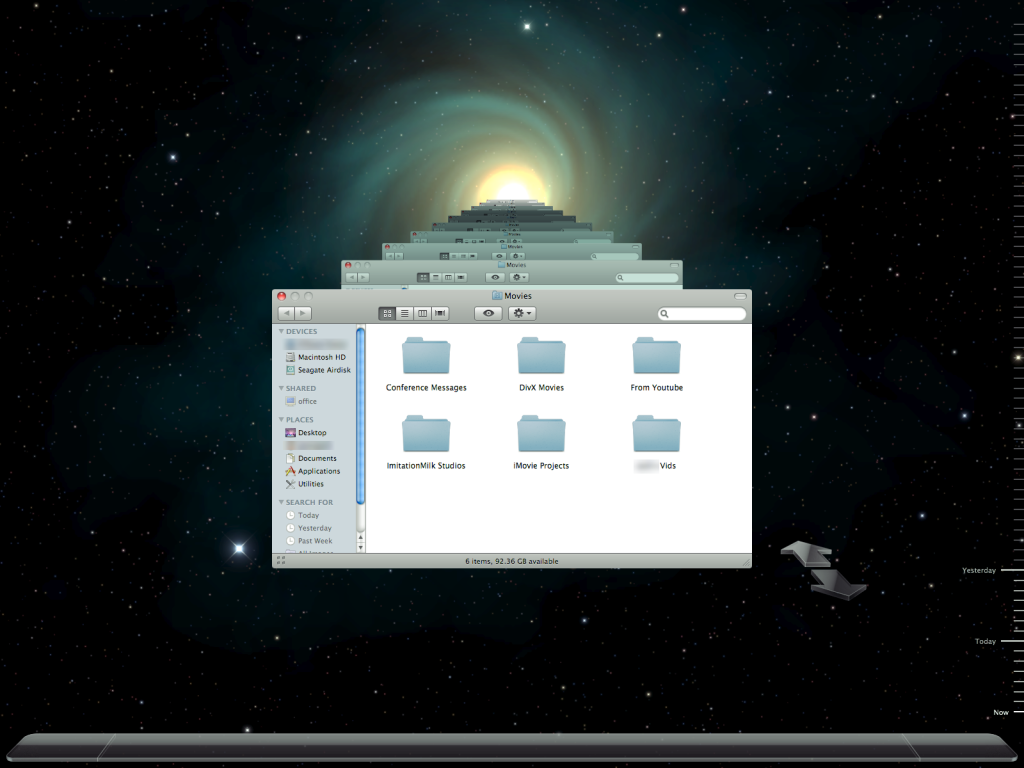This screenshot has width=1024, height=768.
Task: Open Utilities from the sidebar
Action: tap(304, 485)
